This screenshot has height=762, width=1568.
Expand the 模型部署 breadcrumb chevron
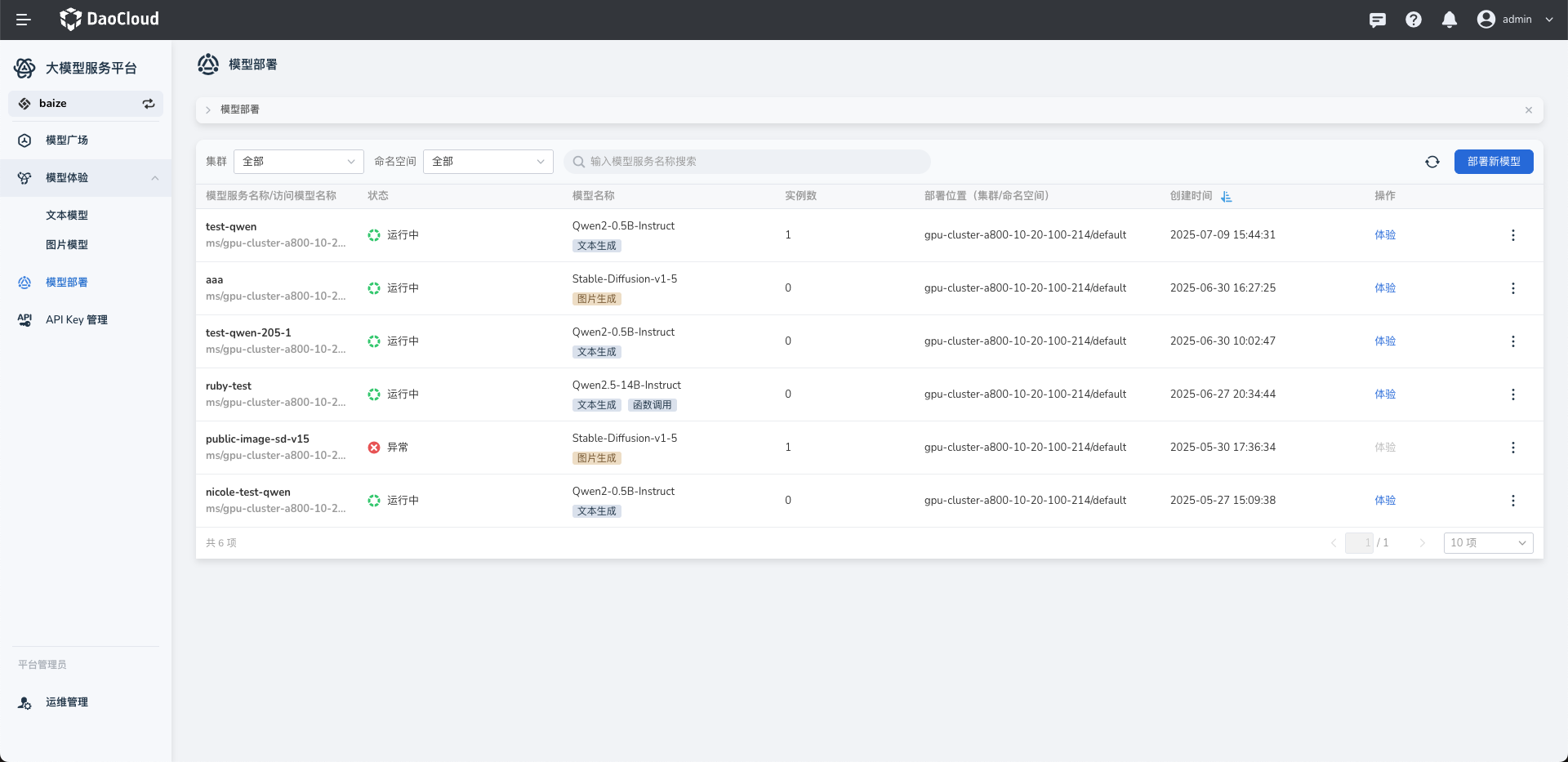(x=208, y=110)
